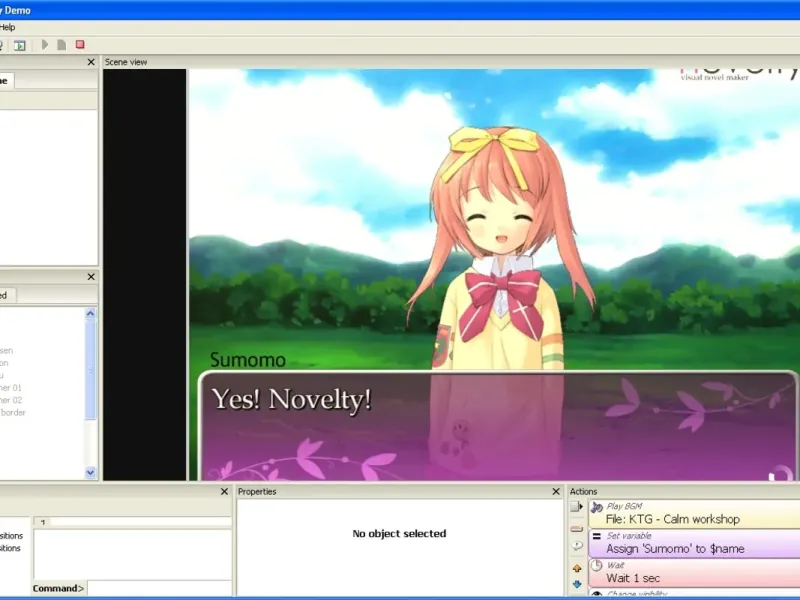The image size is (800, 600).
Task: Select the Wait 1 sec action
Action: 694,573
